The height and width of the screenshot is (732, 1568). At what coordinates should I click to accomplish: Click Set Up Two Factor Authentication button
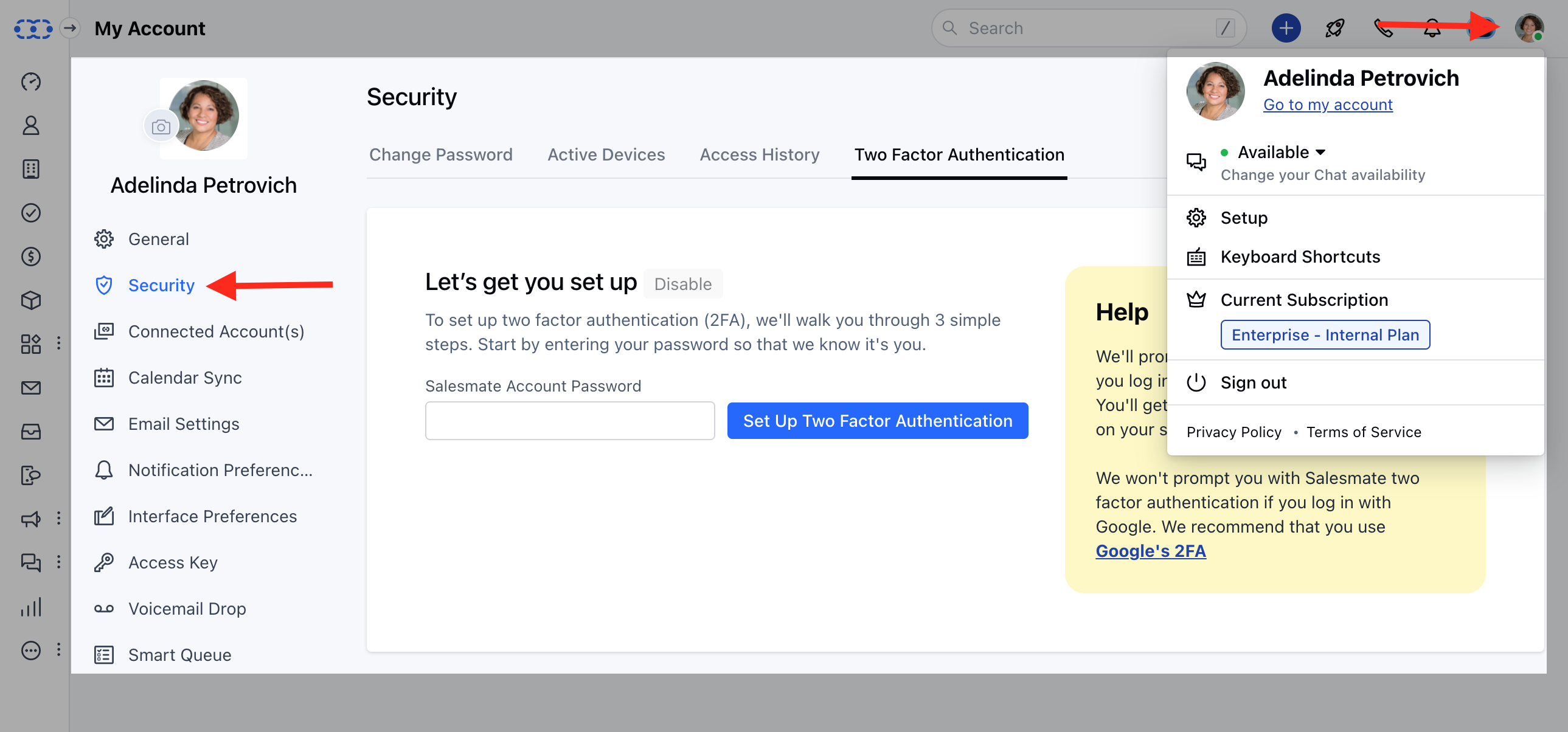click(877, 421)
